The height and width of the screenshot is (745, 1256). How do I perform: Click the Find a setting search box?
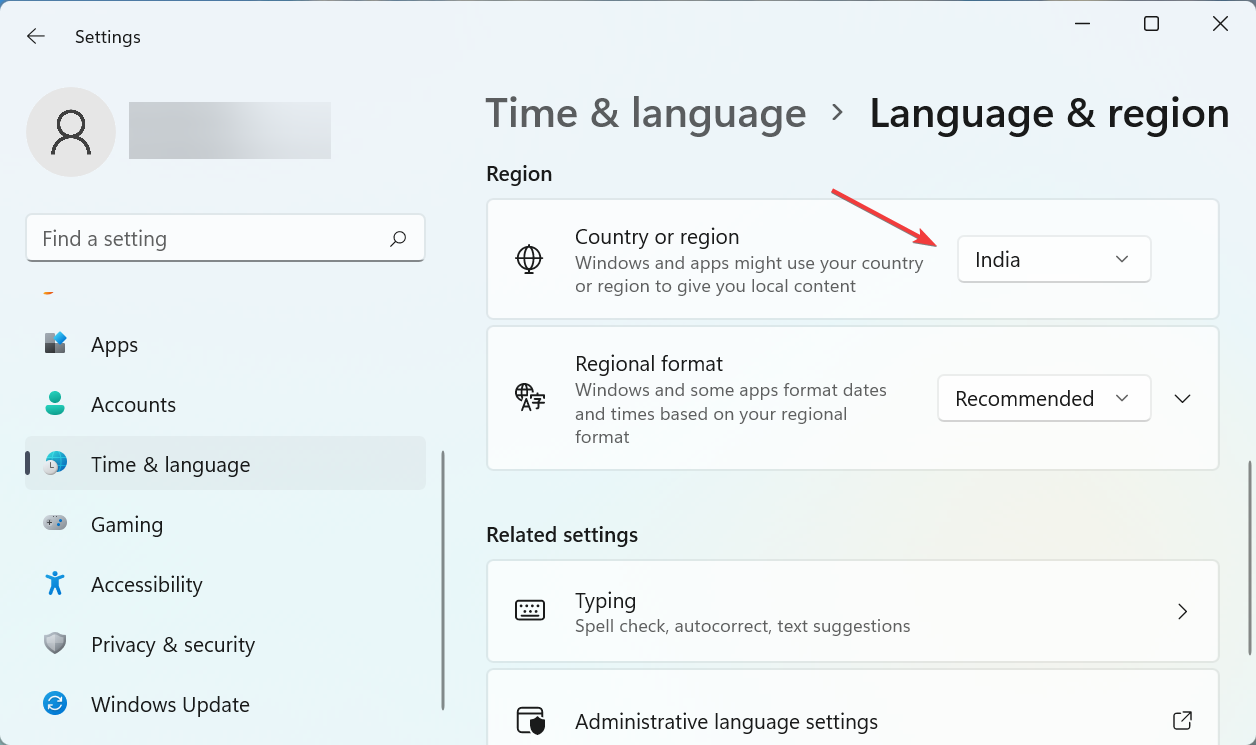point(210,239)
